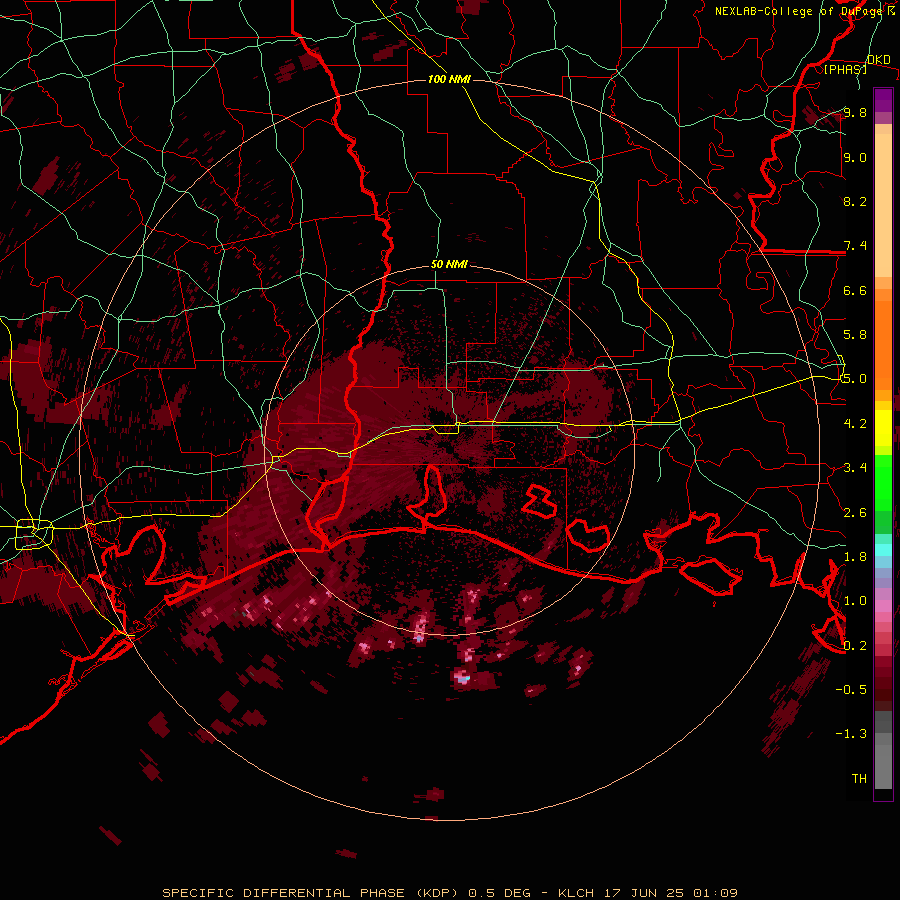Screen dimensions: 900x900
Task: Click the 5.0 value on the color scale
Action: (855, 379)
